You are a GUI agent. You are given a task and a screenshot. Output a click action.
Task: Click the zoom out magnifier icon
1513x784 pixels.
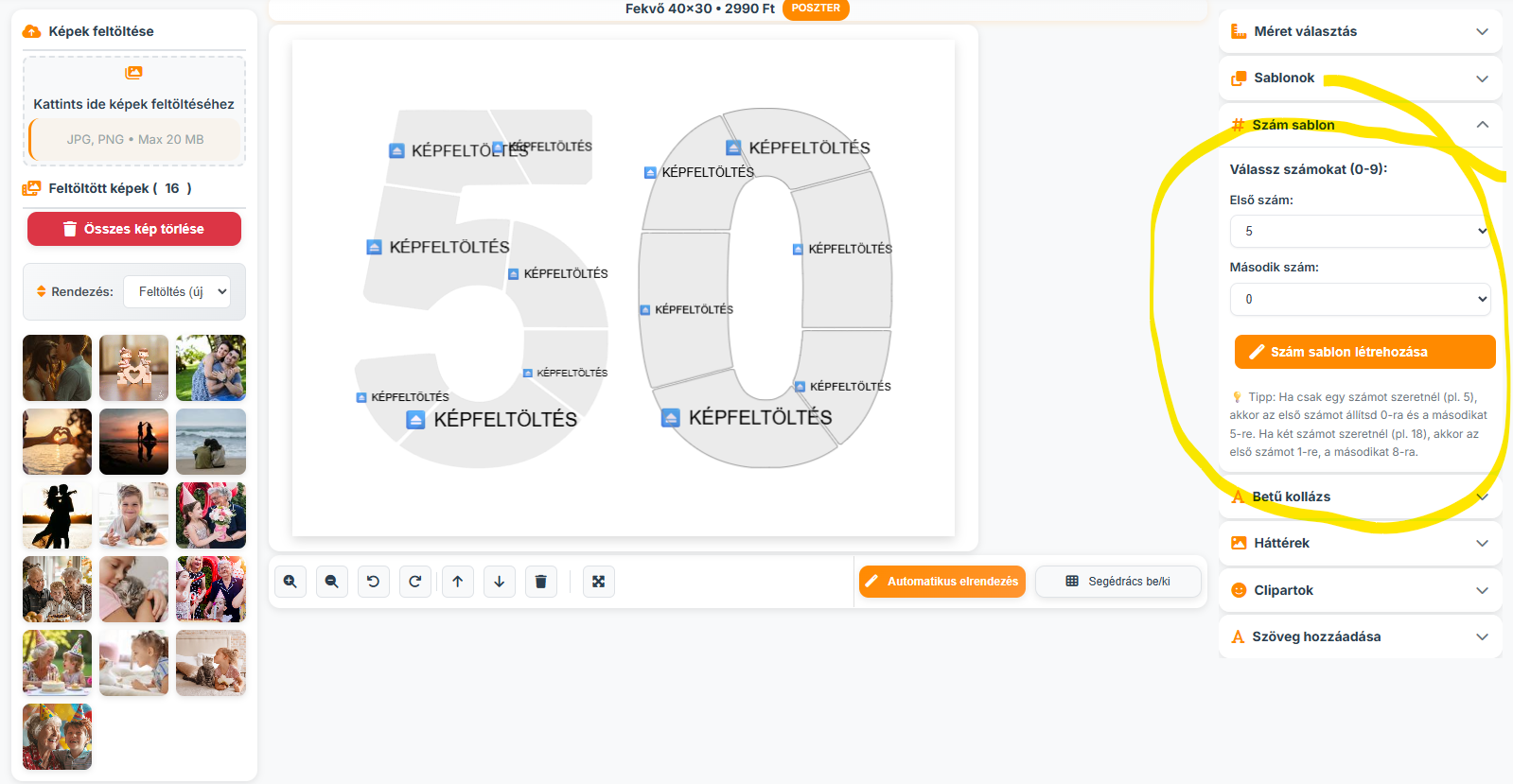(332, 582)
